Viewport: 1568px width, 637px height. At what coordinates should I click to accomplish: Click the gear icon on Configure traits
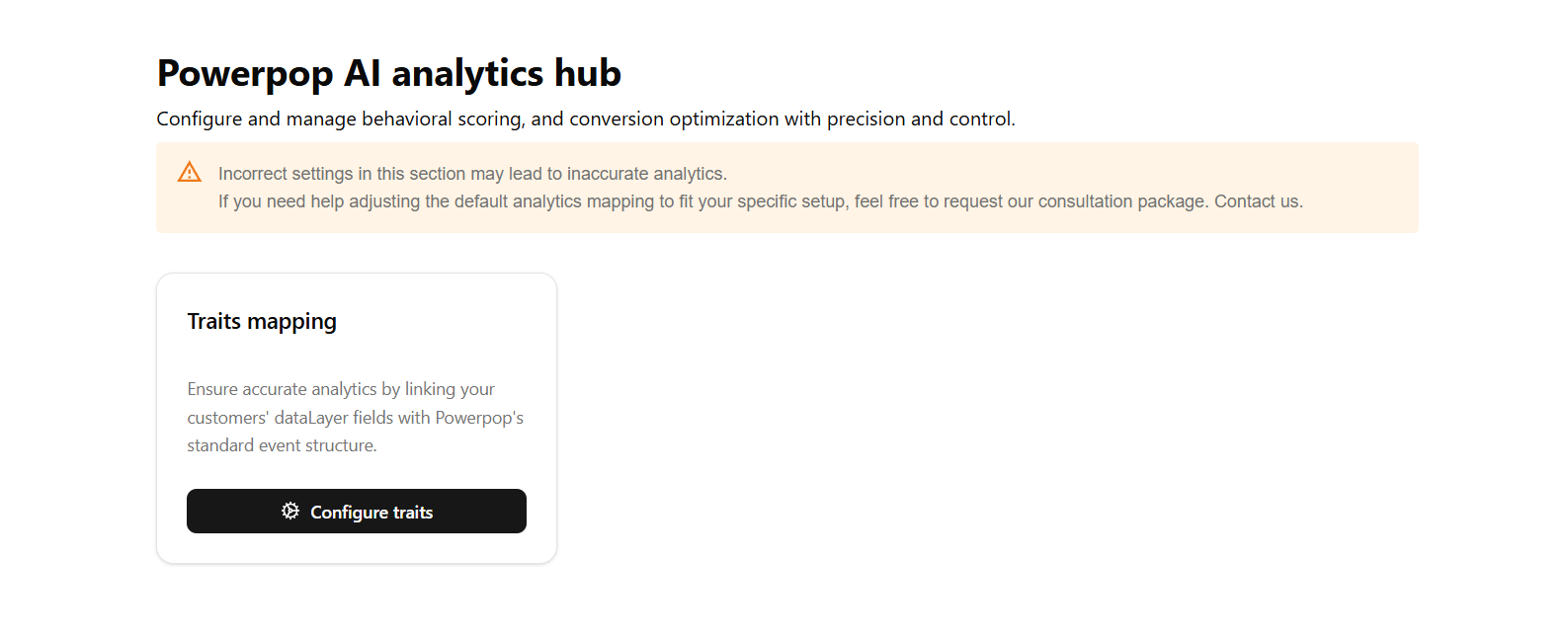click(x=290, y=511)
